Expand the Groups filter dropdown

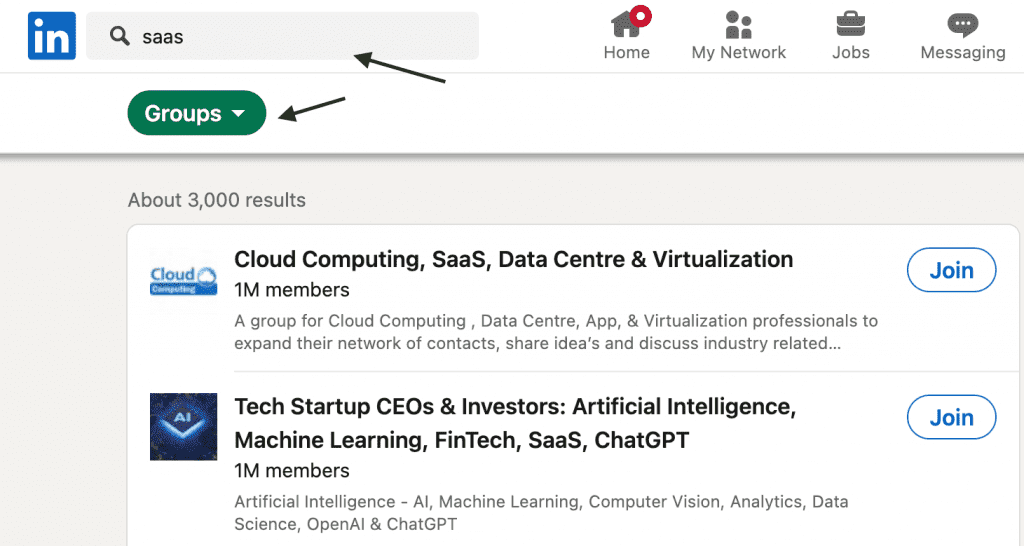pyautogui.click(x=196, y=113)
